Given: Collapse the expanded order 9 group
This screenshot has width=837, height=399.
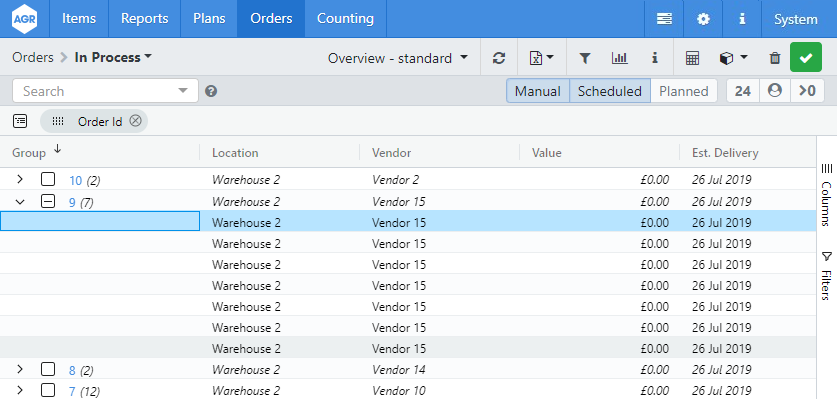Looking at the screenshot, I should [x=20, y=202].
